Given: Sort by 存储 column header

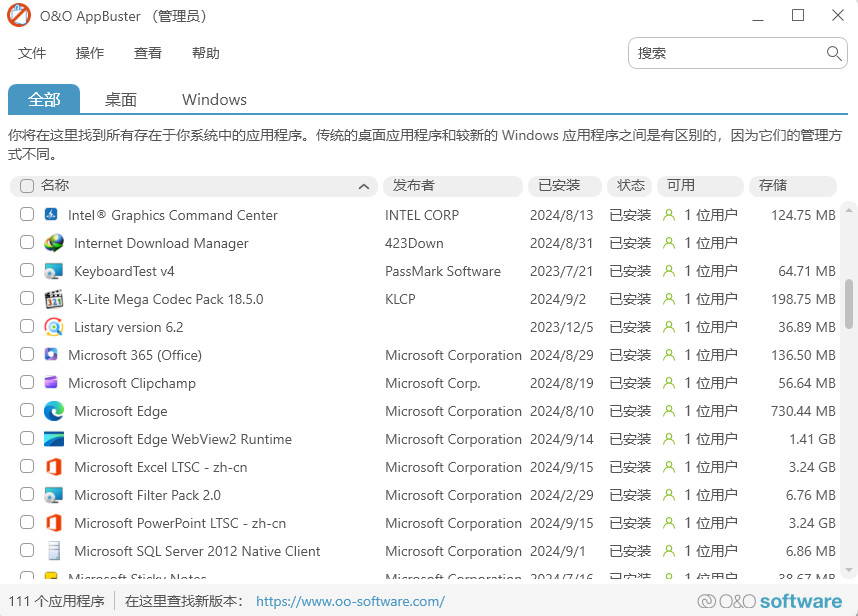Looking at the screenshot, I should (x=793, y=186).
